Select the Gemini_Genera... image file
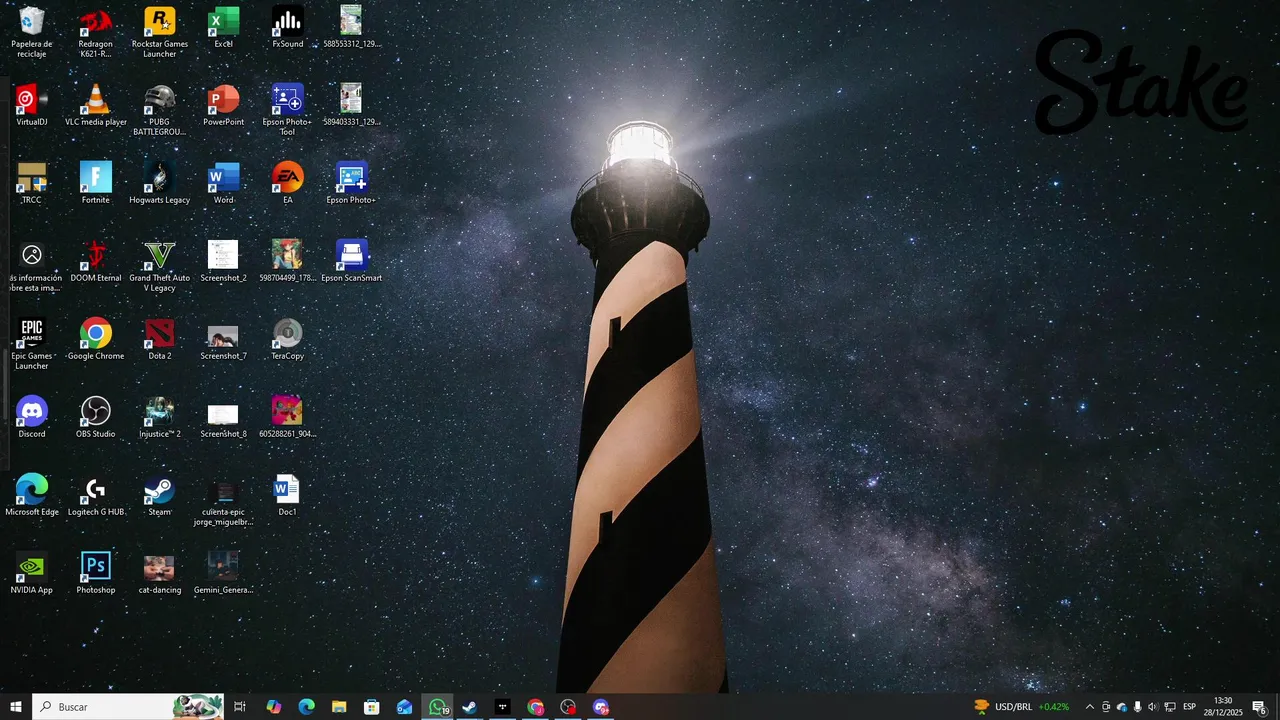1280x720 pixels. point(224,574)
